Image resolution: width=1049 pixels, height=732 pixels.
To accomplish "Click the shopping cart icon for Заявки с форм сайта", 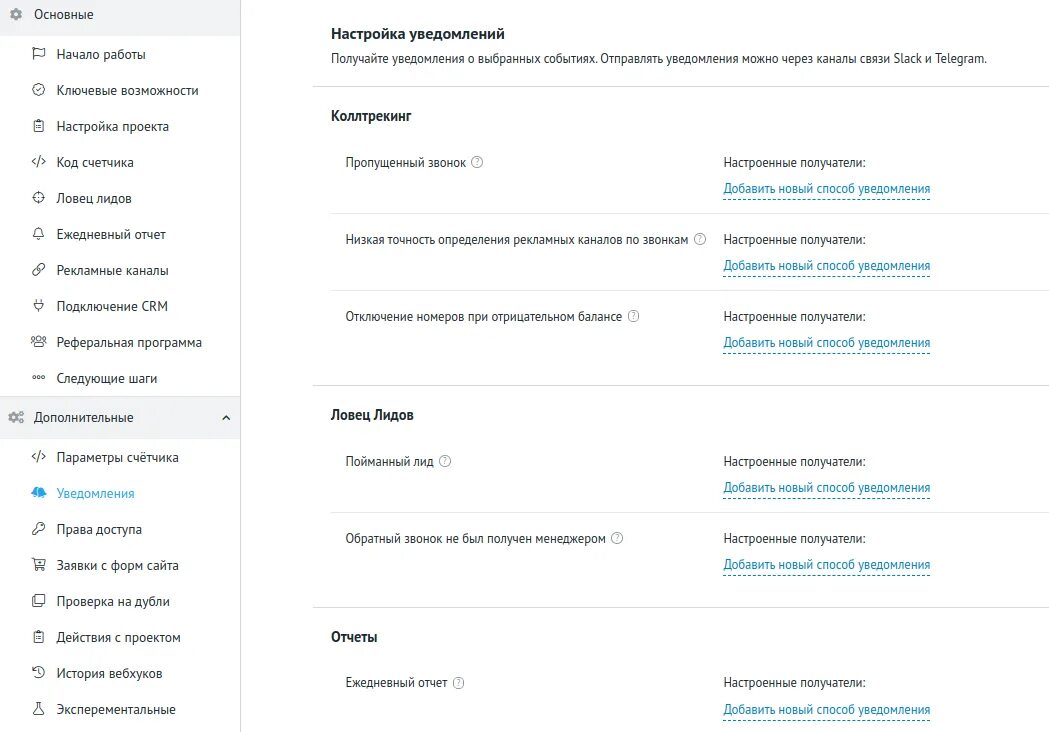I will (x=39, y=564).
